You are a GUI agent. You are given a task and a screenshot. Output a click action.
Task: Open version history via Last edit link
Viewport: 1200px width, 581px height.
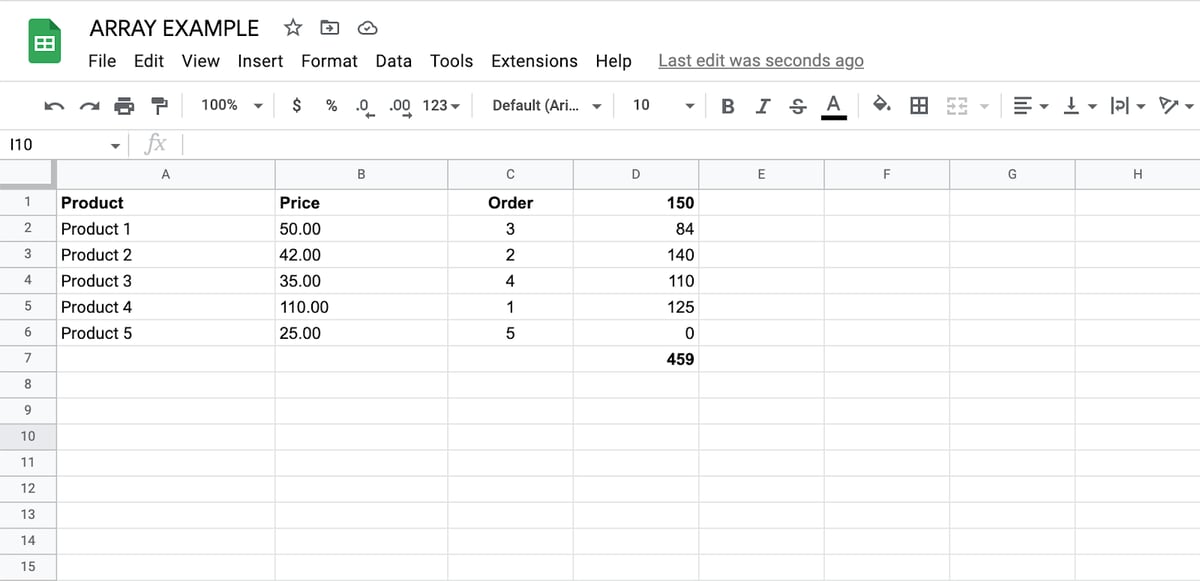tap(761, 61)
